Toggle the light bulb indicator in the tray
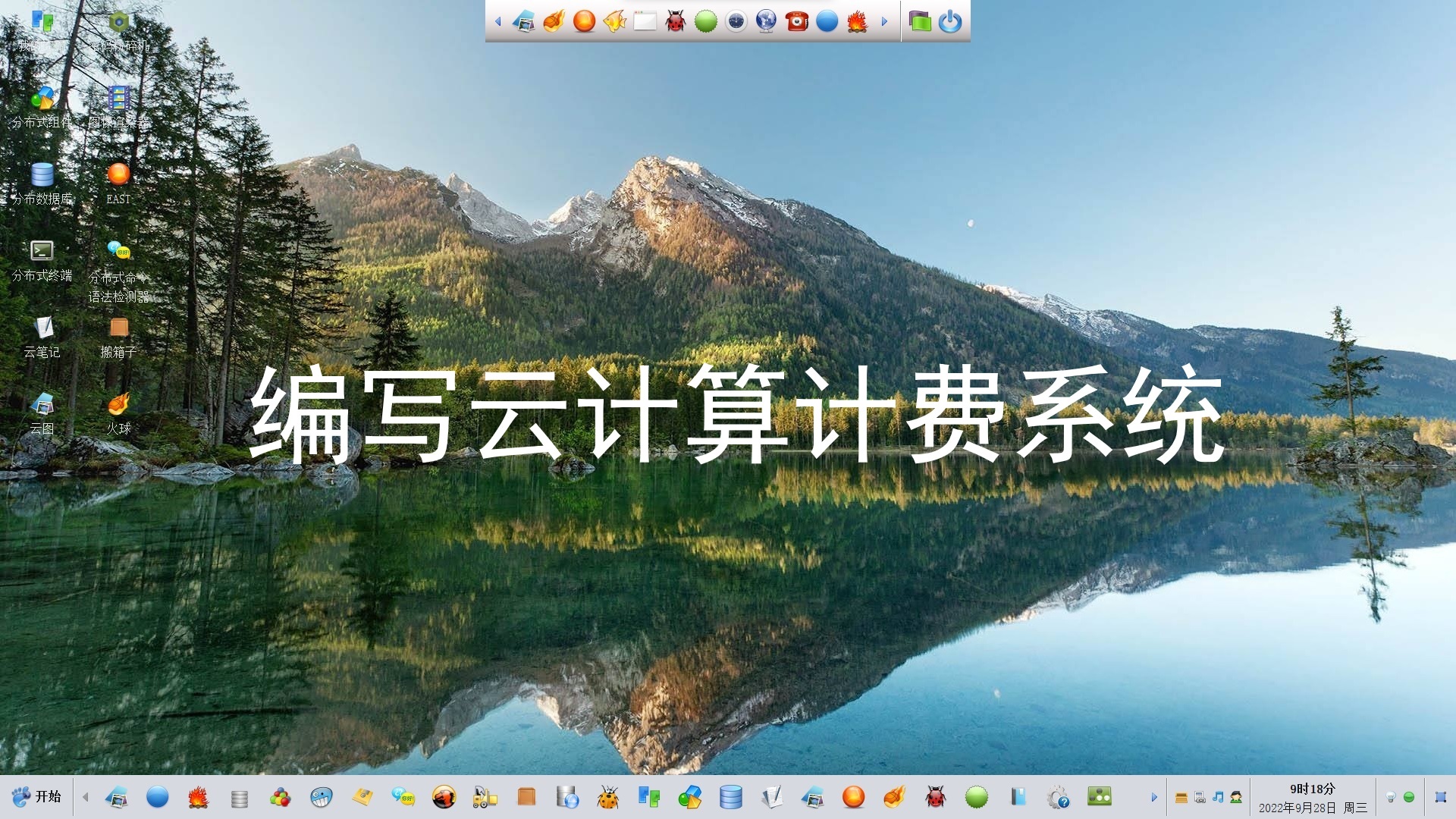 click(x=1390, y=797)
